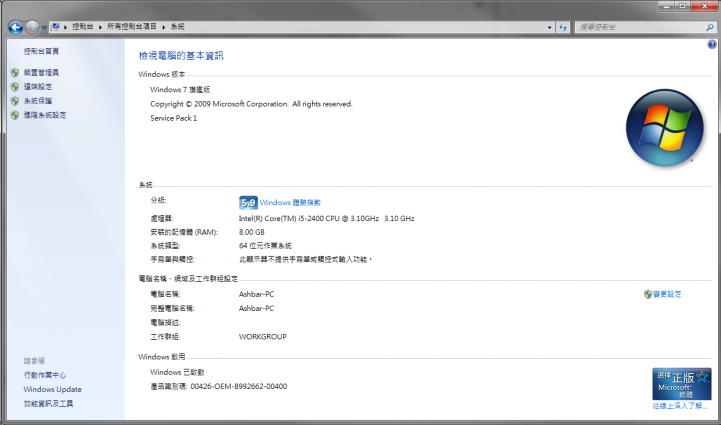Click the 5.9 experience index badge
This screenshot has height=425, width=721.
click(x=248, y=202)
